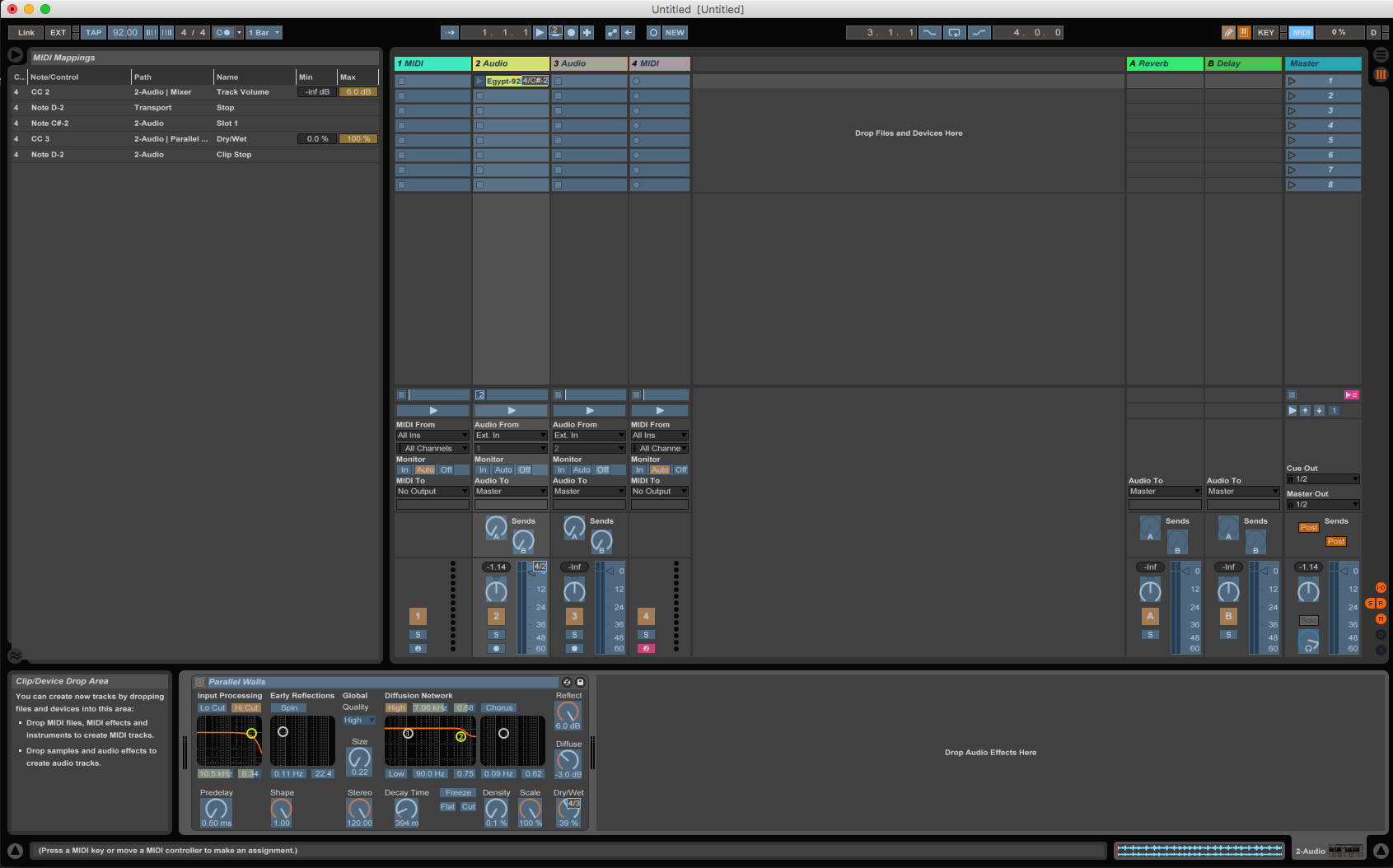The image size is (1393, 868).
Task: Open Reverb return's Audio To dropdown
Action: [1165, 492]
